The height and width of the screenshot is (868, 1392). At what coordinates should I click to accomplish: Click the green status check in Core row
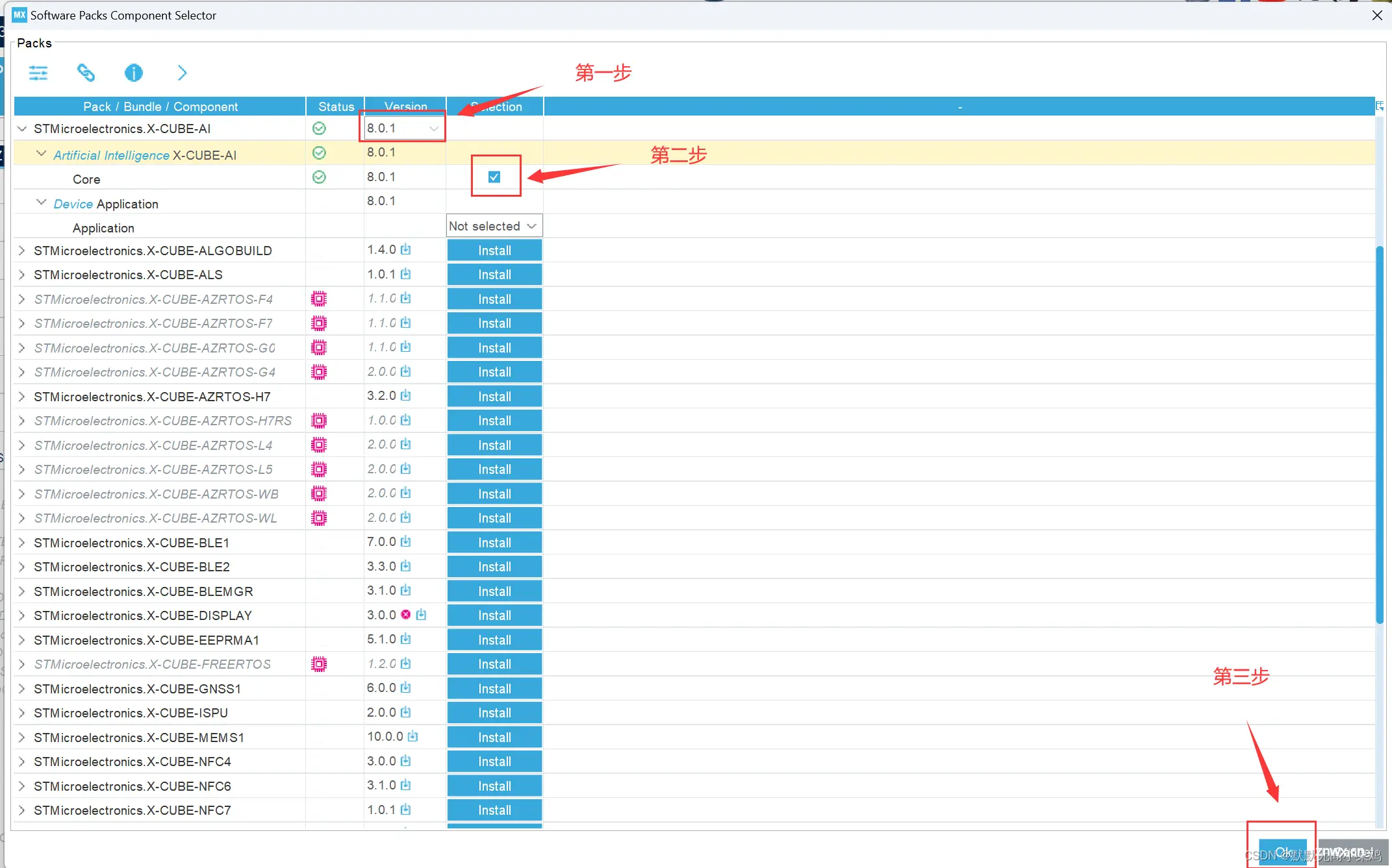(319, 177)
